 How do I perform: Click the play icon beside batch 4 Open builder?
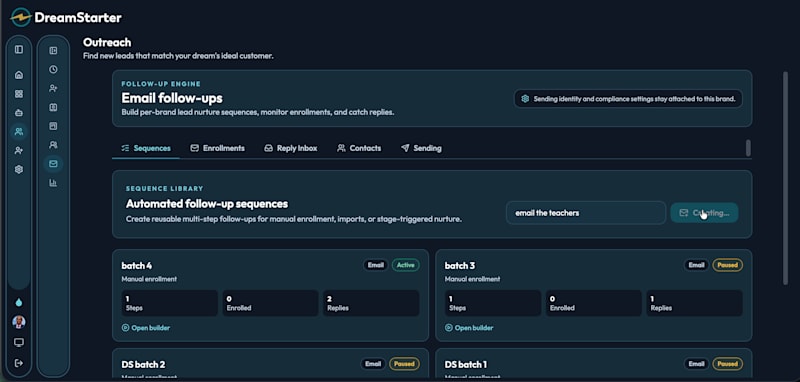(126, 328)
